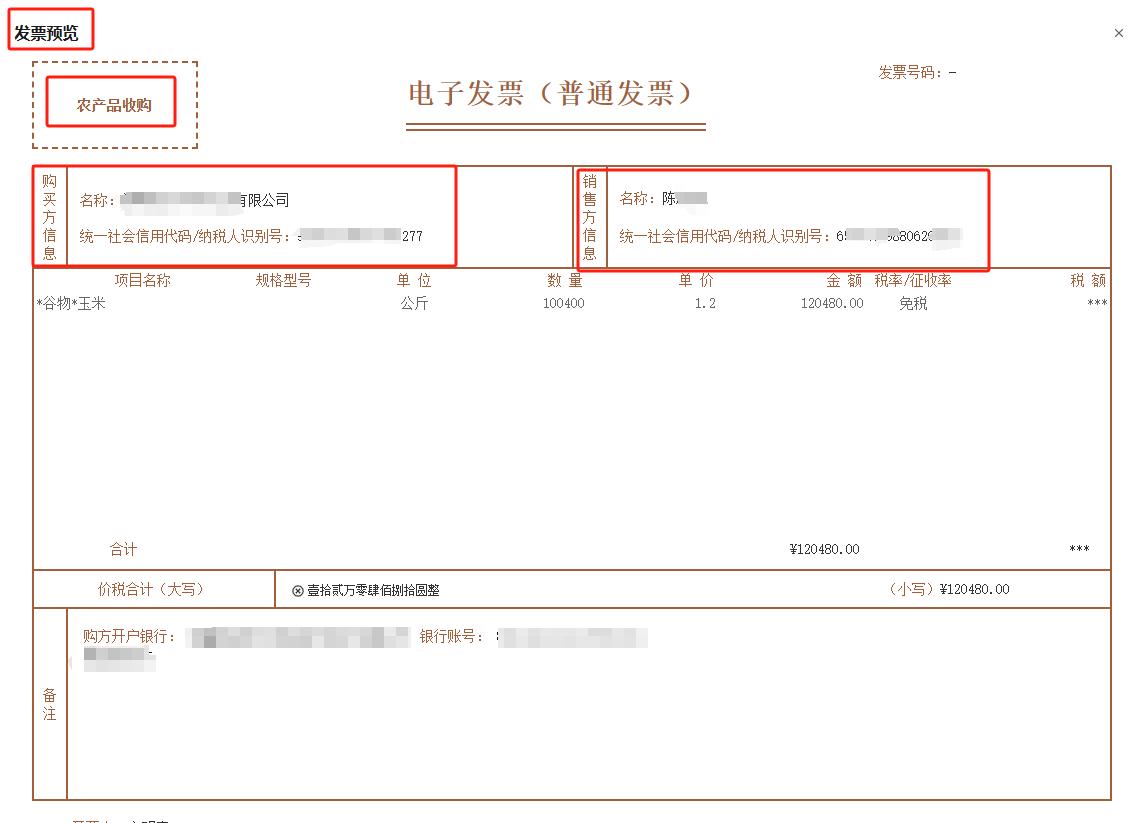Select the seller taxpayer identification number
This screenshot has height=823, width=1139.
click(x=898, y=236)
